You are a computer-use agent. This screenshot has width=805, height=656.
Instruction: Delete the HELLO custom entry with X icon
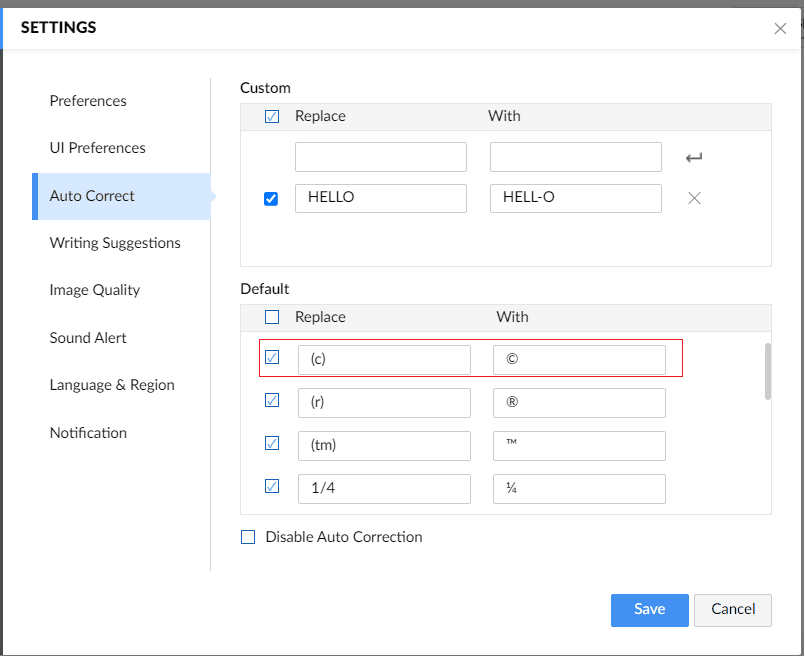pos(694,198)
